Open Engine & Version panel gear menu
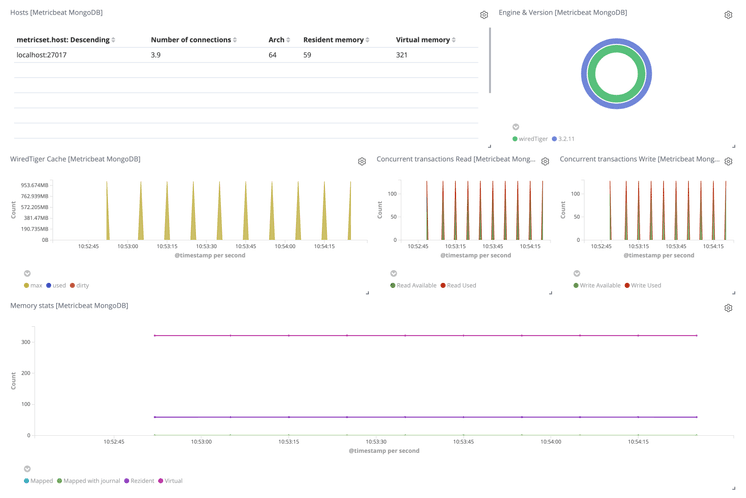 coord(728,15)
